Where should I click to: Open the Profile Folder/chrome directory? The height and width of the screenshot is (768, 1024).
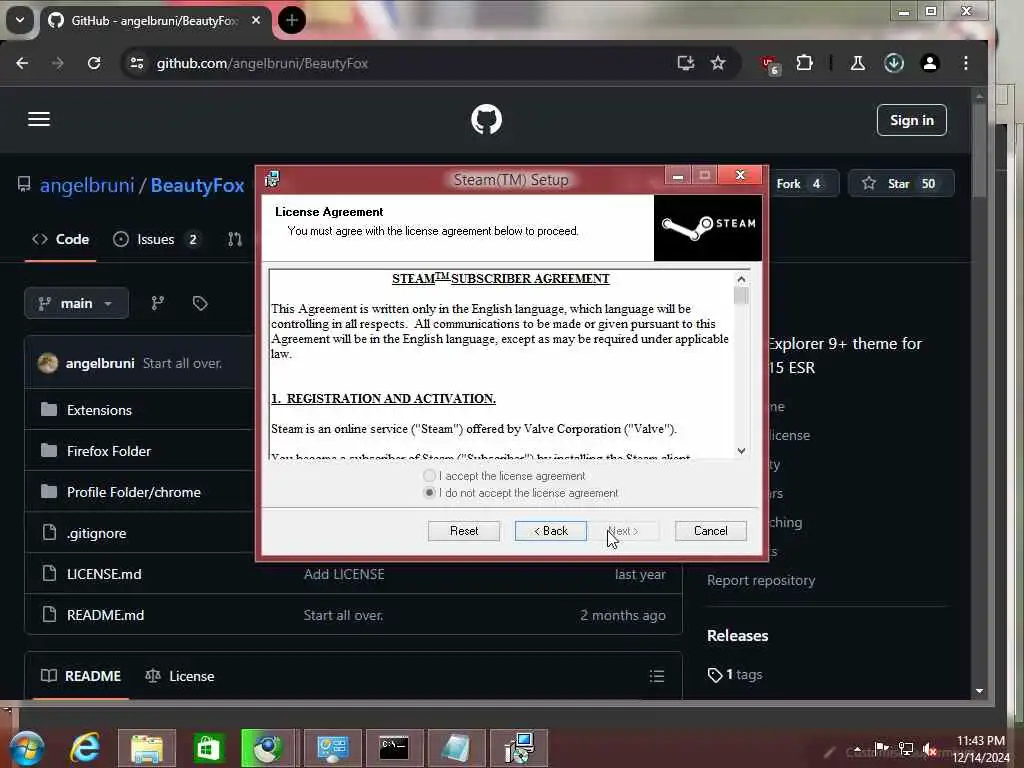(x=134, y=492)
